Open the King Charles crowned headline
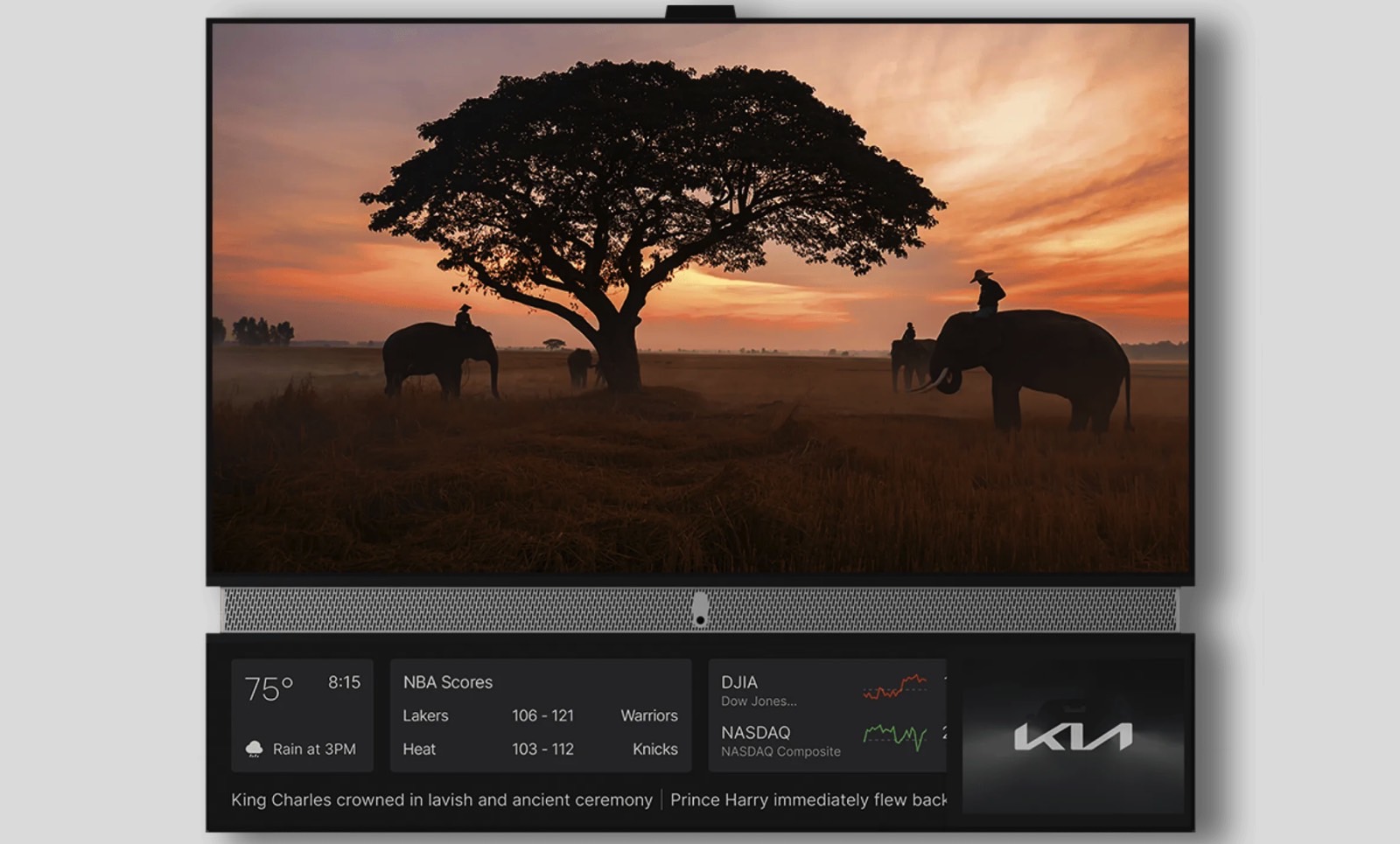Viewport: 1400px width, 844px height. (442, 799)
